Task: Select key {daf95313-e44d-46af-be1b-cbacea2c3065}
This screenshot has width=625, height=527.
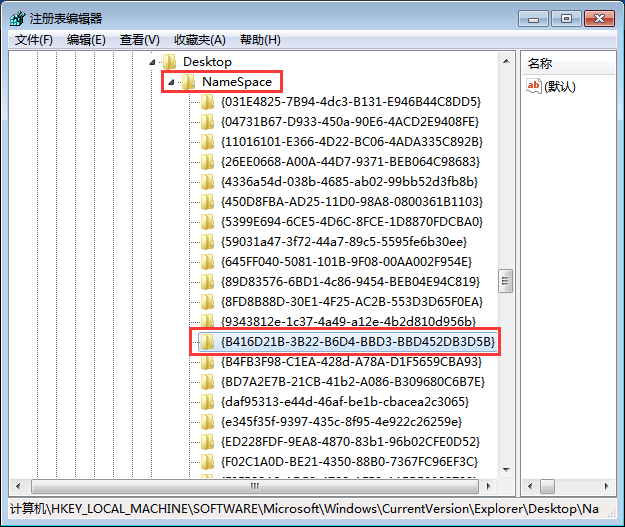Action: [x=345, y=402]
